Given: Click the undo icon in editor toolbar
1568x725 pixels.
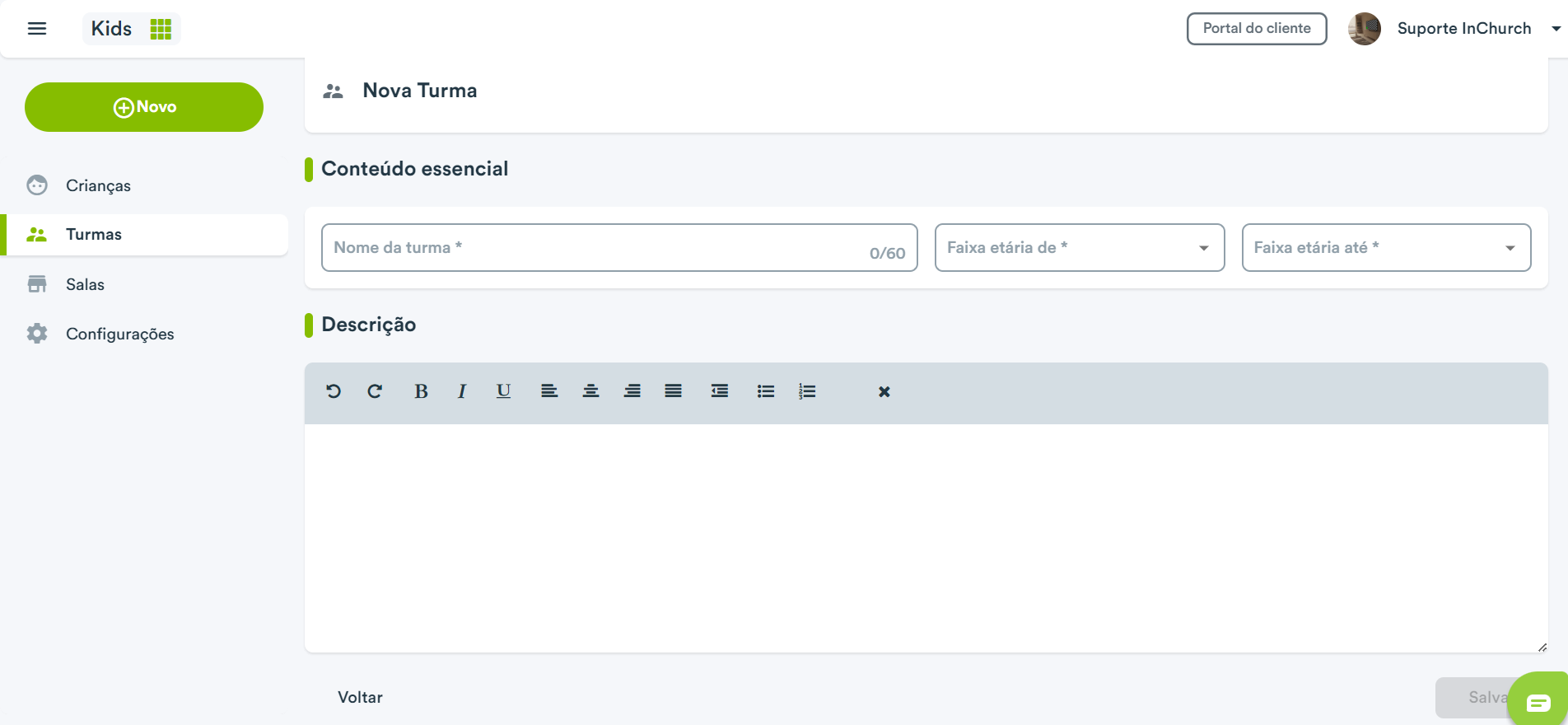Looking at the screenshot, I should click(334, 391).
